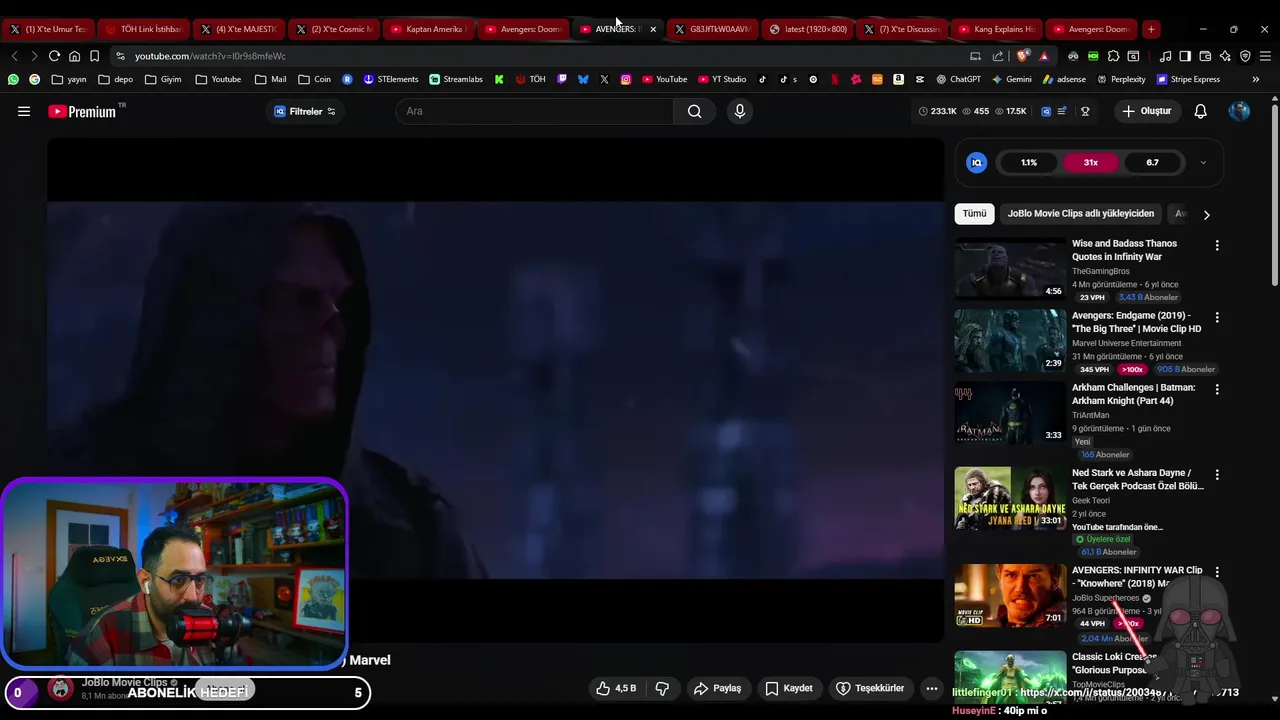Switch to Kang Explains tab
This screenshot has width=1280, height=720.
(x=996, y=29)
